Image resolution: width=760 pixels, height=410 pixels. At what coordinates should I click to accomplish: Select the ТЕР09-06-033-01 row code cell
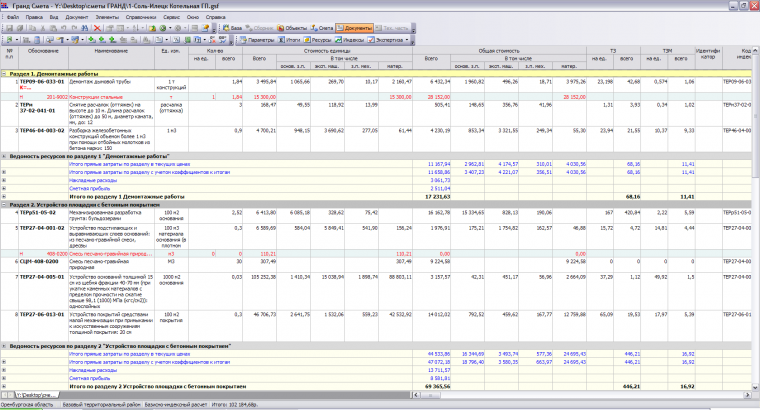point(42,81)
